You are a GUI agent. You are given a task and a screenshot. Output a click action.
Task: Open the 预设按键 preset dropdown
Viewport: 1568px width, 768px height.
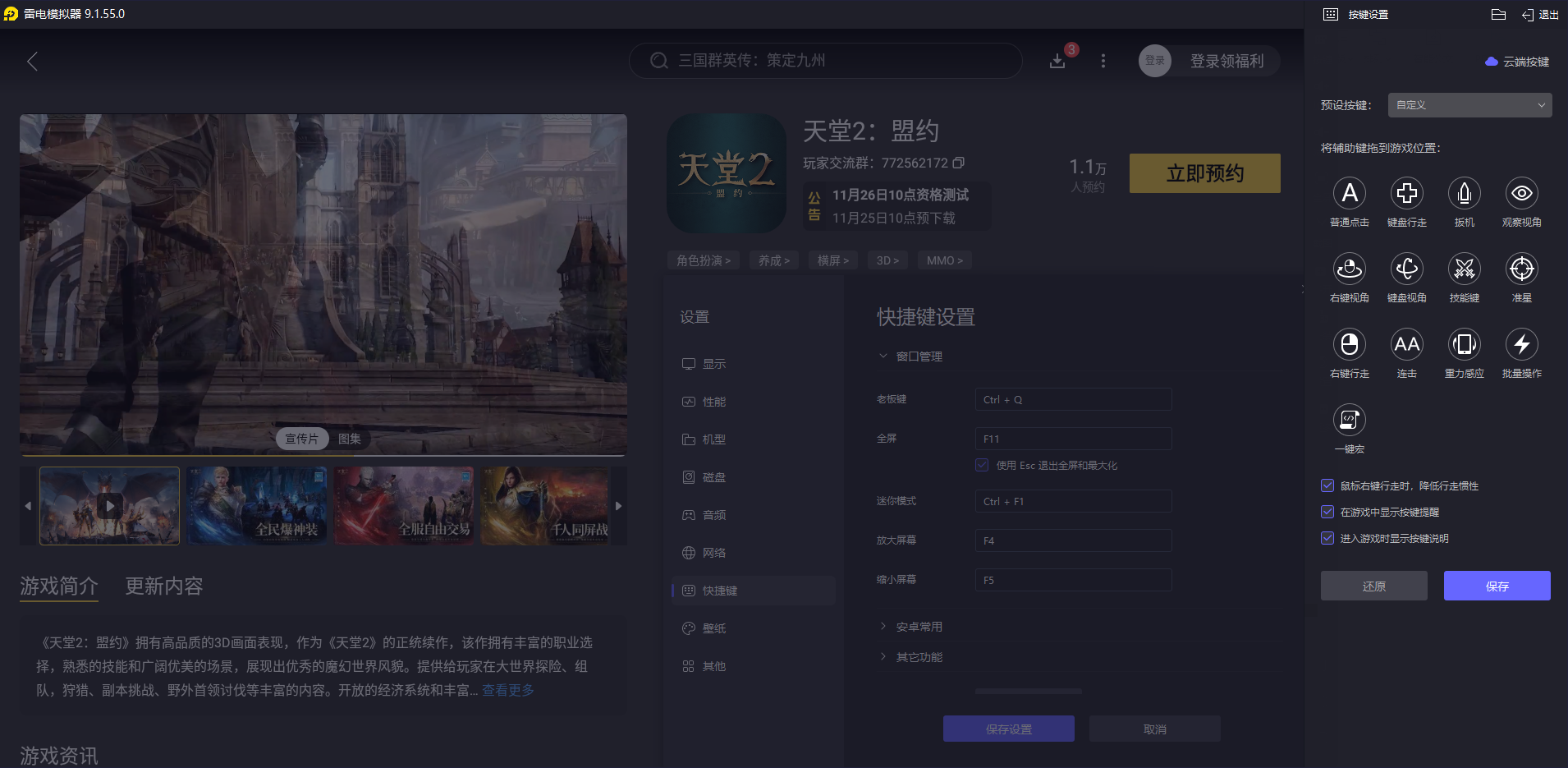(1469, 105)
